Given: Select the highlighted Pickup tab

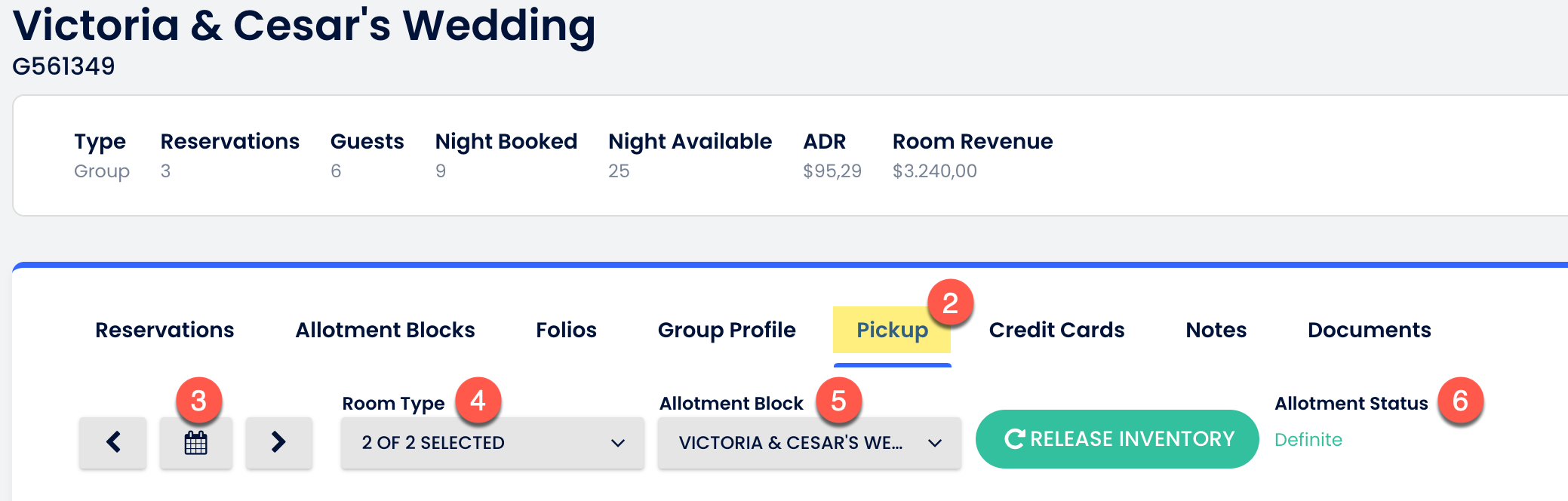Looking at the screenshot, I should click(x=892, y=330).
